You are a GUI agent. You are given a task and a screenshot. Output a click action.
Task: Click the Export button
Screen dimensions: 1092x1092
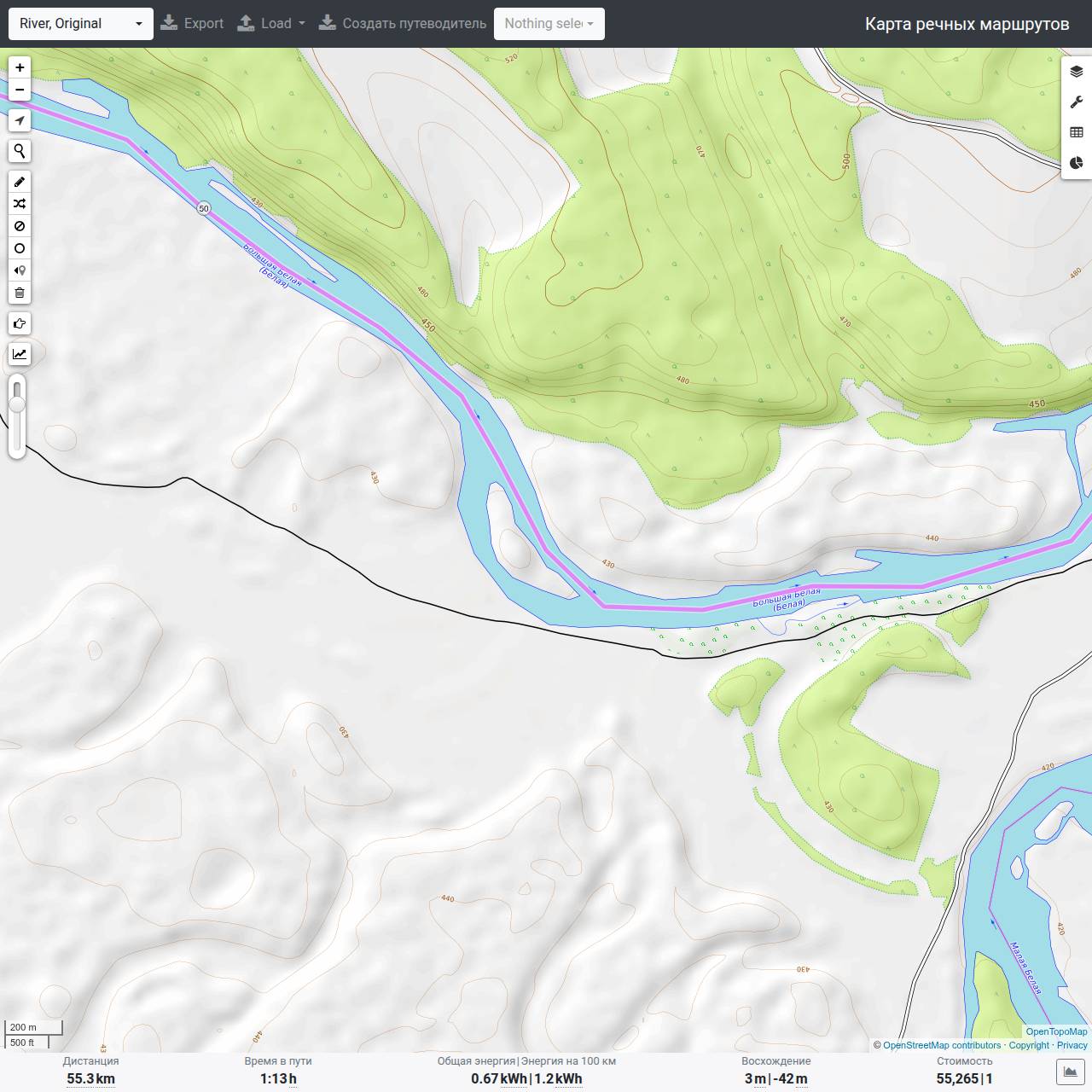coord(192,24)
